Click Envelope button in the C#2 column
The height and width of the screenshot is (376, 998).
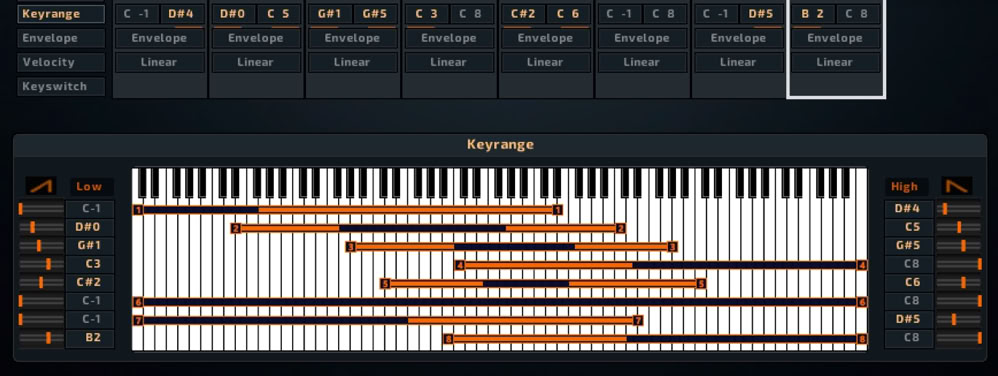click(x=545, y=38)
